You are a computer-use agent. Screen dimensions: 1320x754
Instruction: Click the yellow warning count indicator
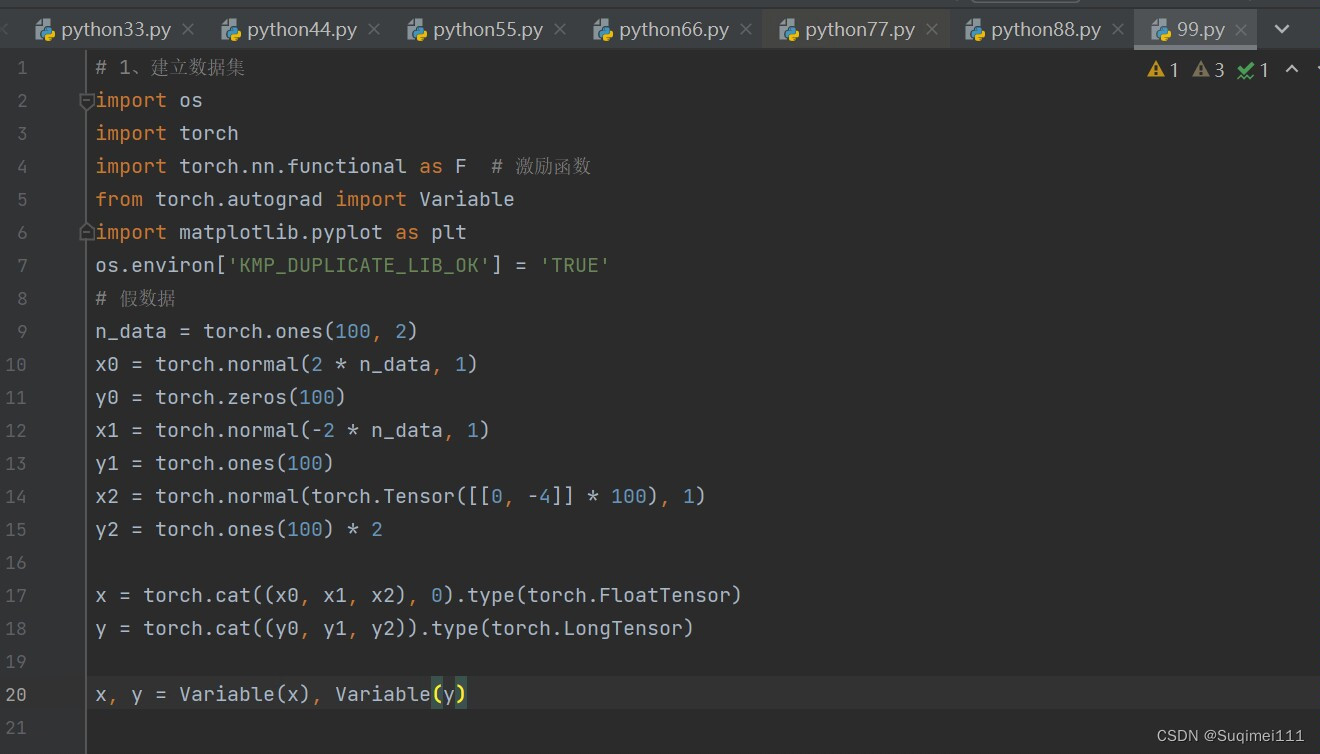click(x=1163, y=70)
